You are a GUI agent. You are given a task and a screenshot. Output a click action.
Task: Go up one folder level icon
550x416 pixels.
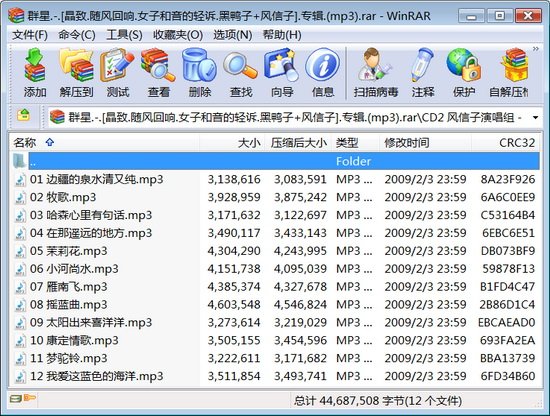[23, 115]
